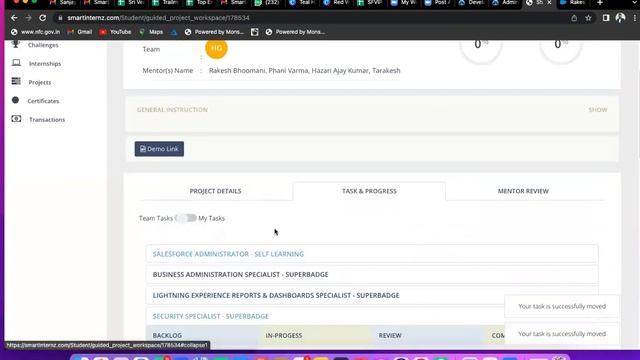This screenshot has height=360, width=640.
Task: Open Challenges in the sidebar
Action: (x=43, y=45)
